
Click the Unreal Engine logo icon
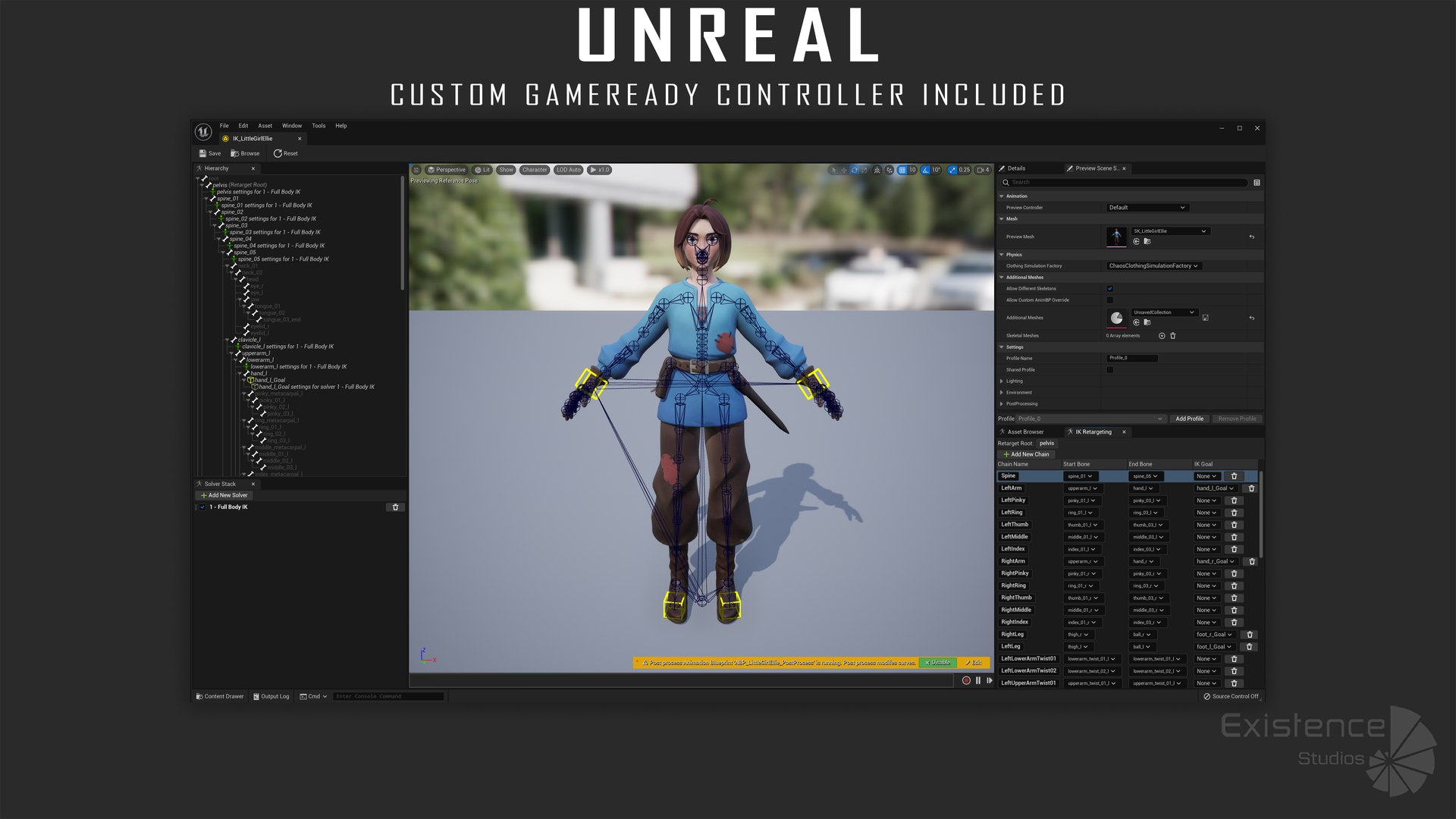203,132
